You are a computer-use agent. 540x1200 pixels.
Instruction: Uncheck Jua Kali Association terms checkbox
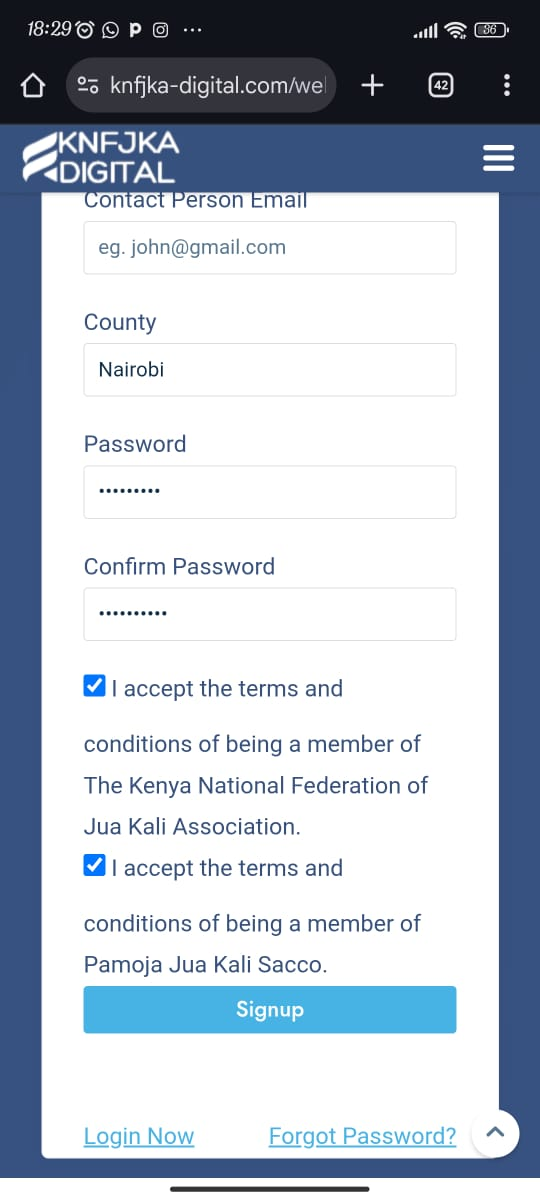coord(95,686)
